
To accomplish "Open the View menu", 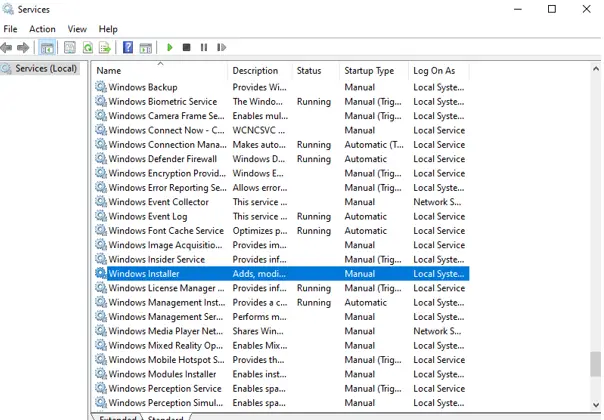I will [77, 29].
